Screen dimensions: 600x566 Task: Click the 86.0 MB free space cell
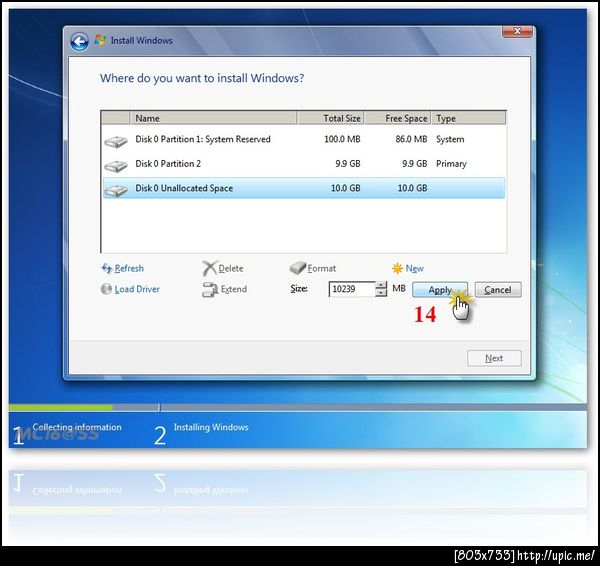(411, 139)
